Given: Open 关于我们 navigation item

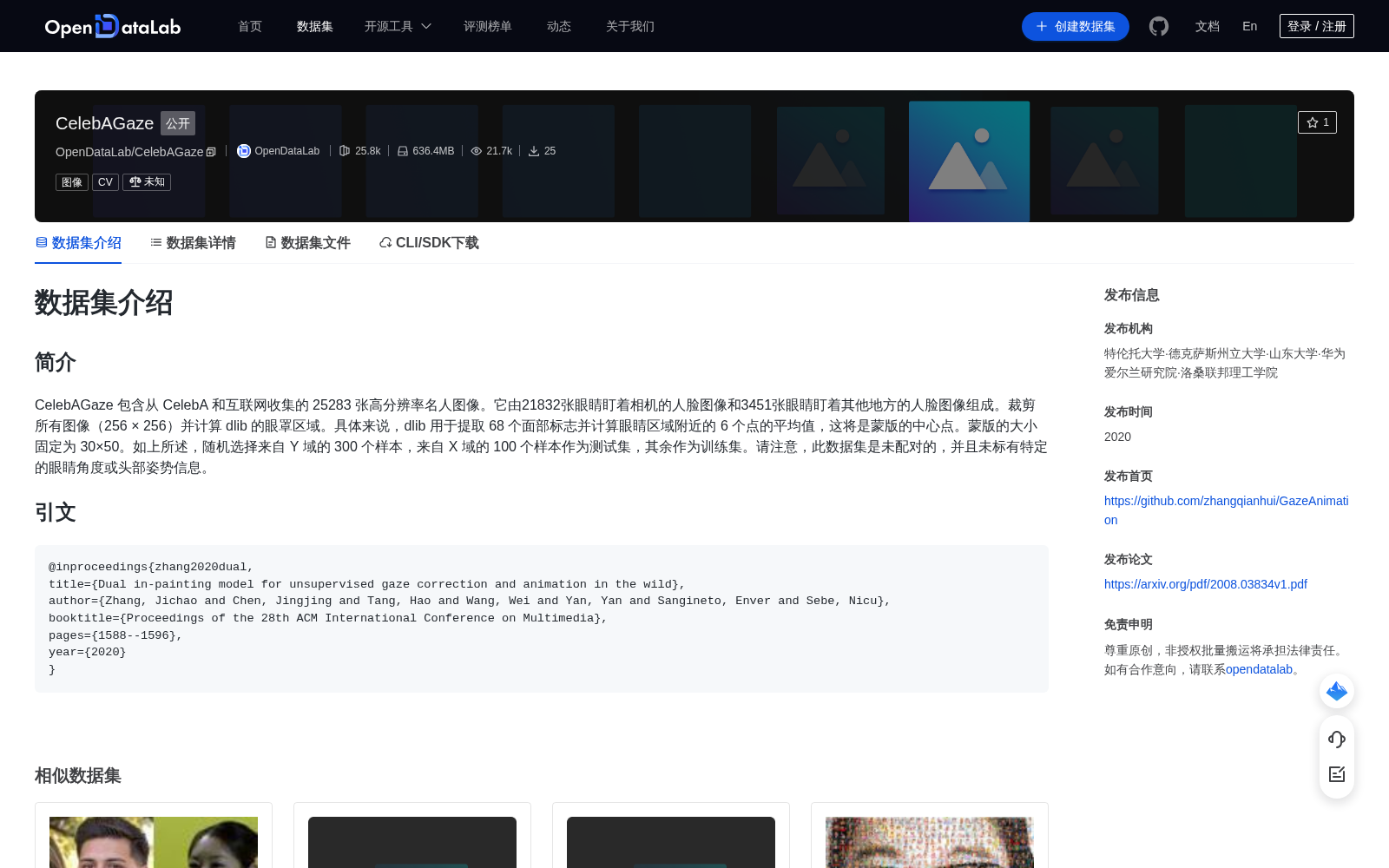Looking at the screenshot, I should 630,26.
